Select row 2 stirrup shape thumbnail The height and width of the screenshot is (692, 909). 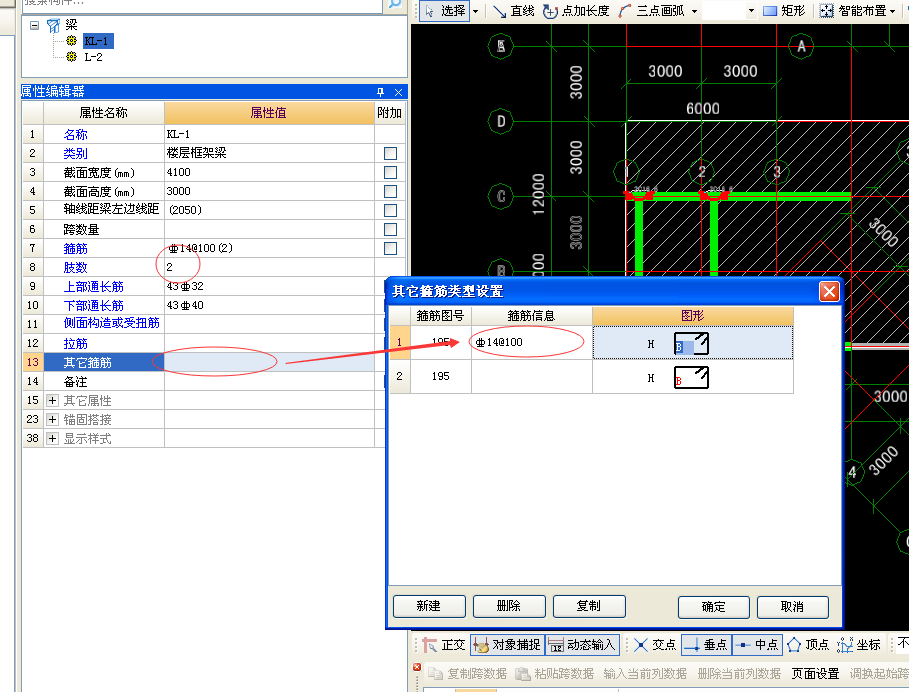691,378
